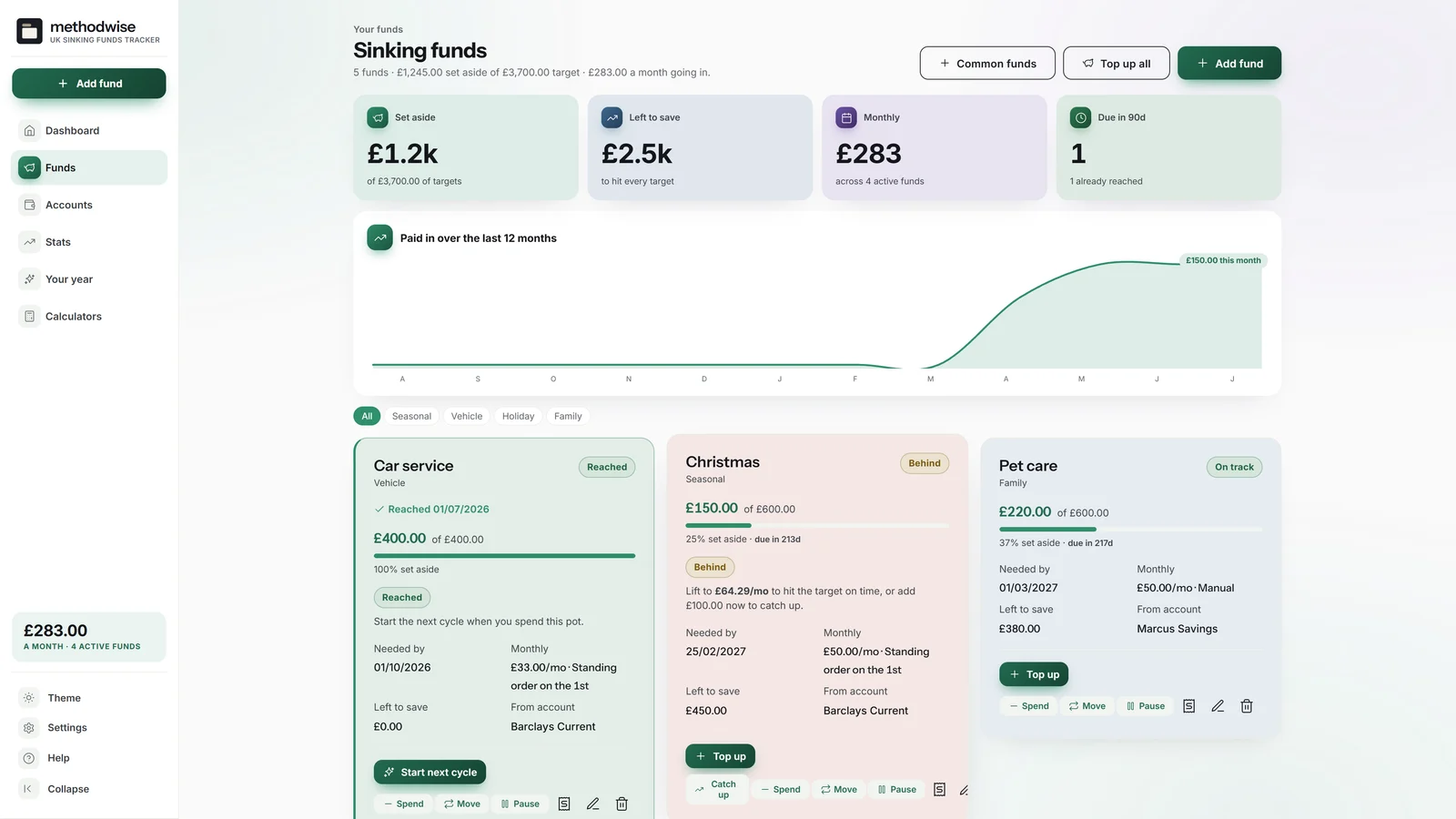
Task: Open Christmas history icon
Action: [x=940, y=789]
